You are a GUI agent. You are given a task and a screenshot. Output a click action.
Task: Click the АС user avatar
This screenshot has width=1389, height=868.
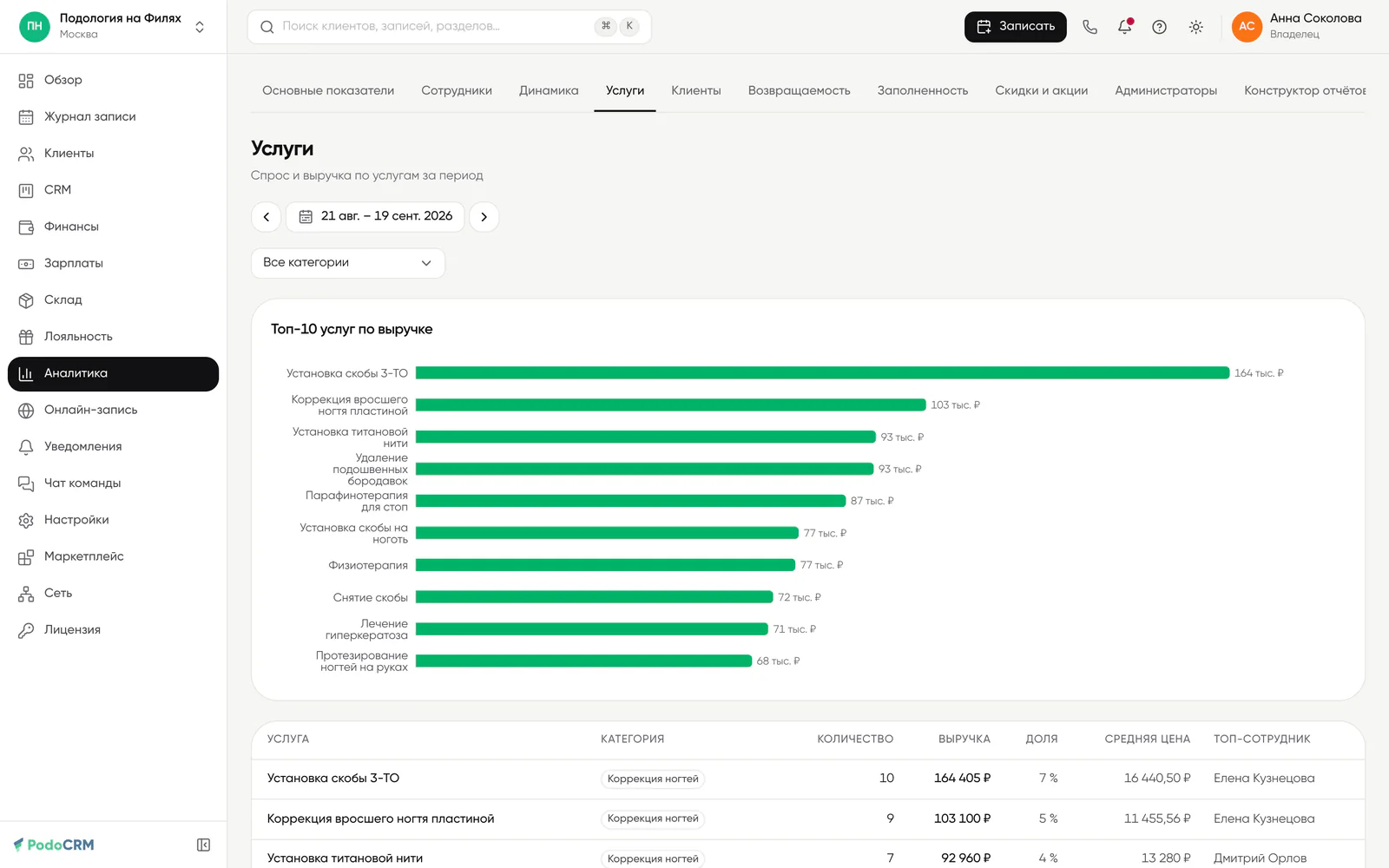pos(1247,27)
